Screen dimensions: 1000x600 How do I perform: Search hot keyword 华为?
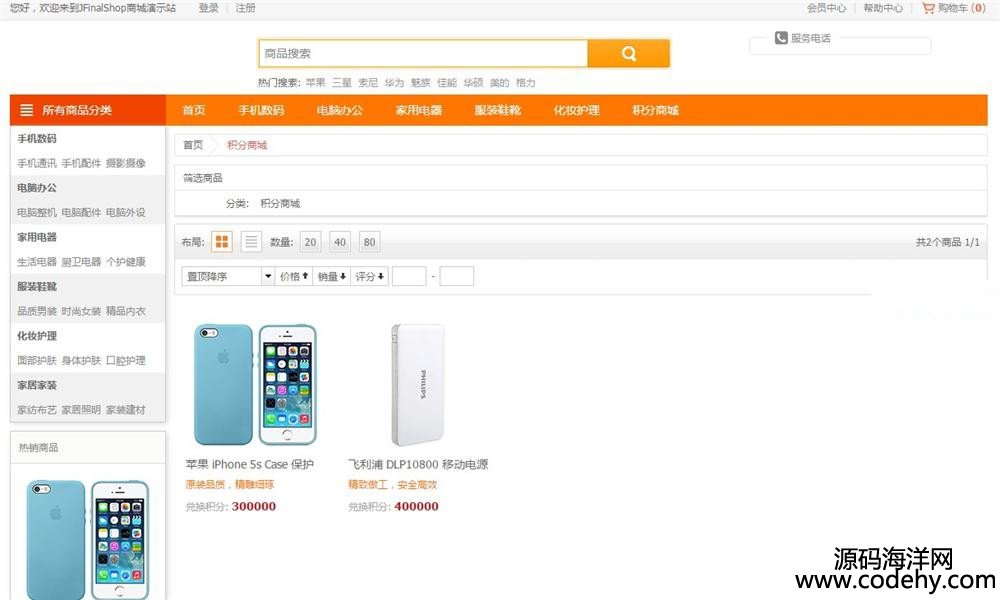point(394,83)
